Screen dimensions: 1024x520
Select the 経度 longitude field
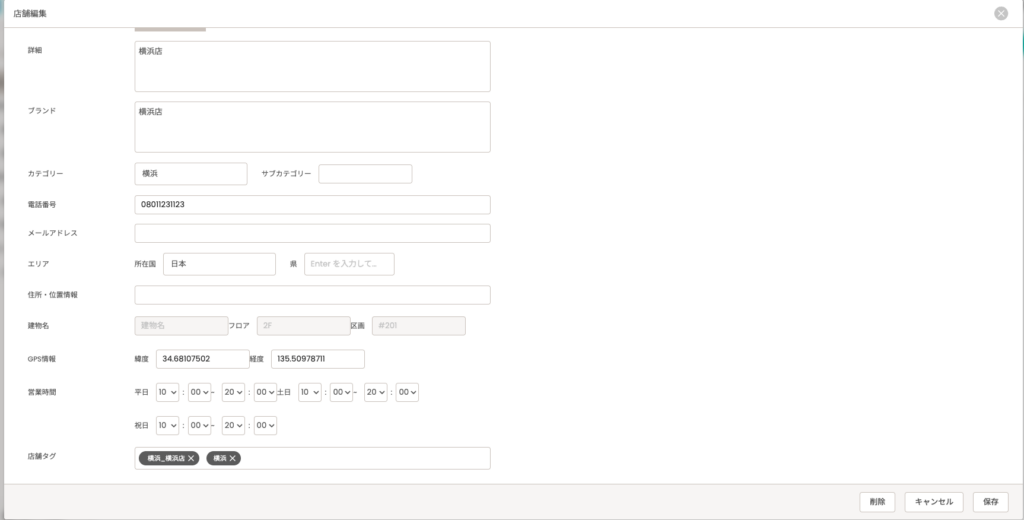tap(316, 359)
